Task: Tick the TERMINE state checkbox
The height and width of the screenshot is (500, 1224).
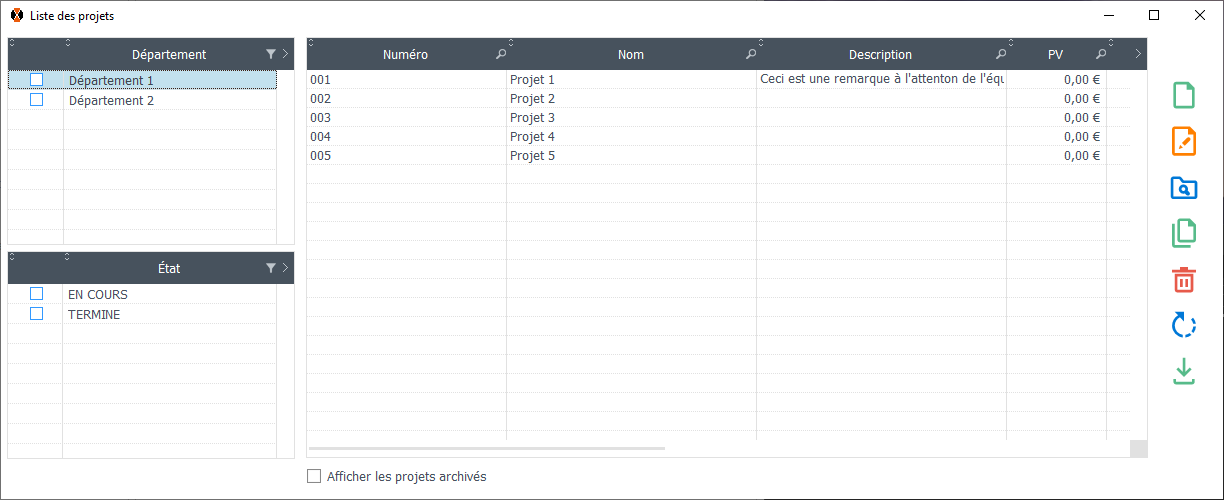Action: point(37,314)
